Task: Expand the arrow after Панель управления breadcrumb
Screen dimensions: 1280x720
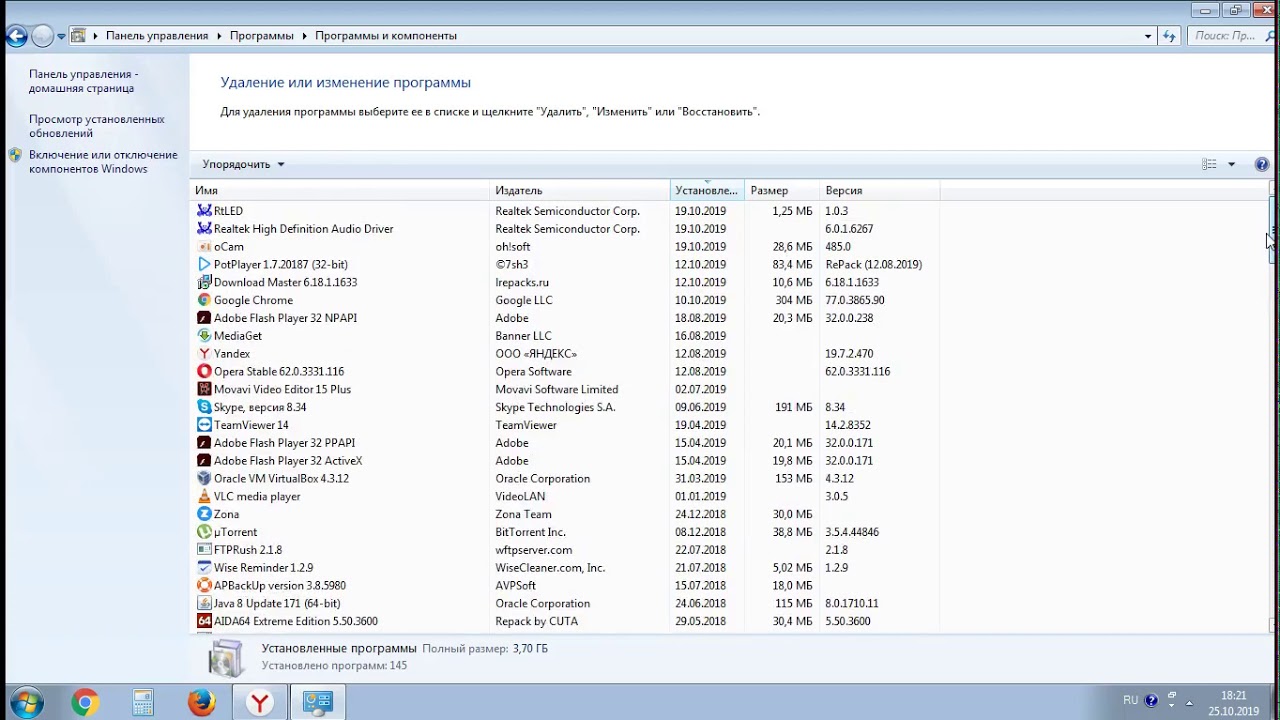Action: coord(219,36)
